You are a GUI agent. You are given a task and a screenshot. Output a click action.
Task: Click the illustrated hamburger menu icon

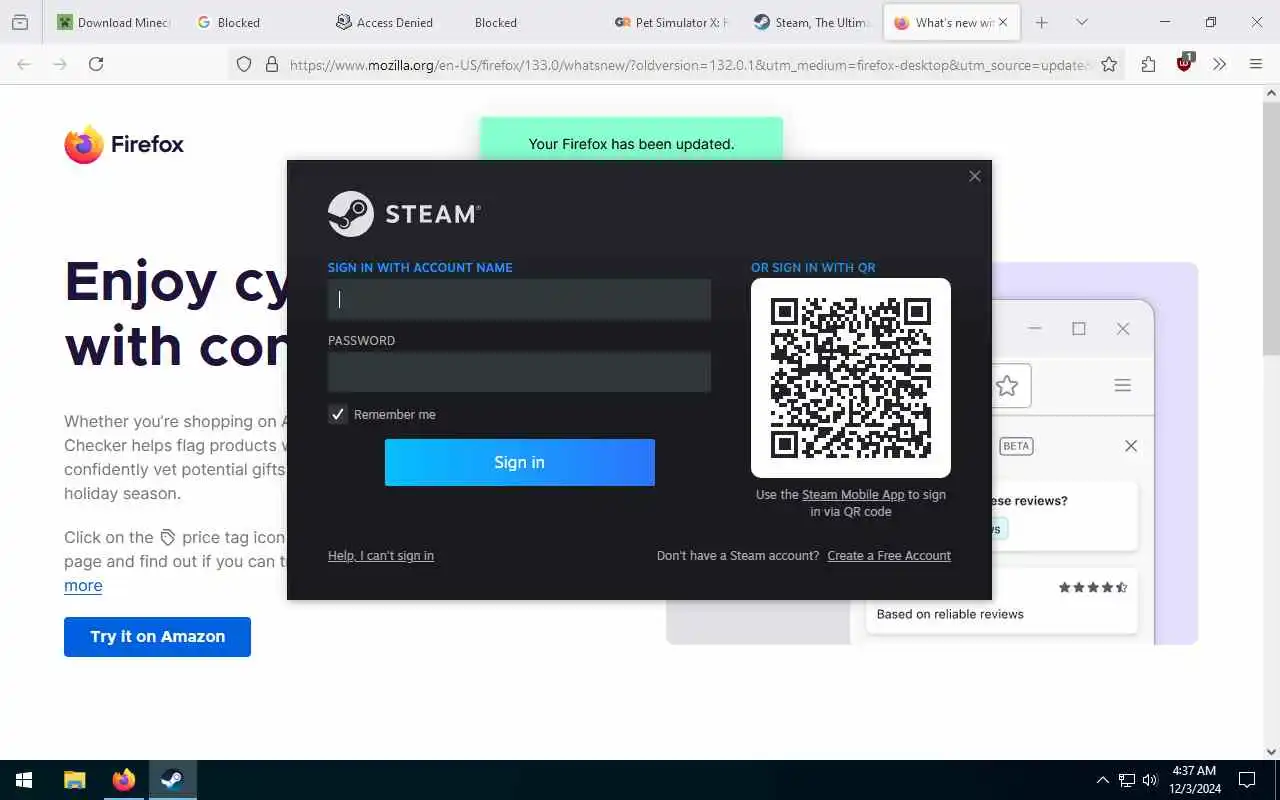point(1123,386)
